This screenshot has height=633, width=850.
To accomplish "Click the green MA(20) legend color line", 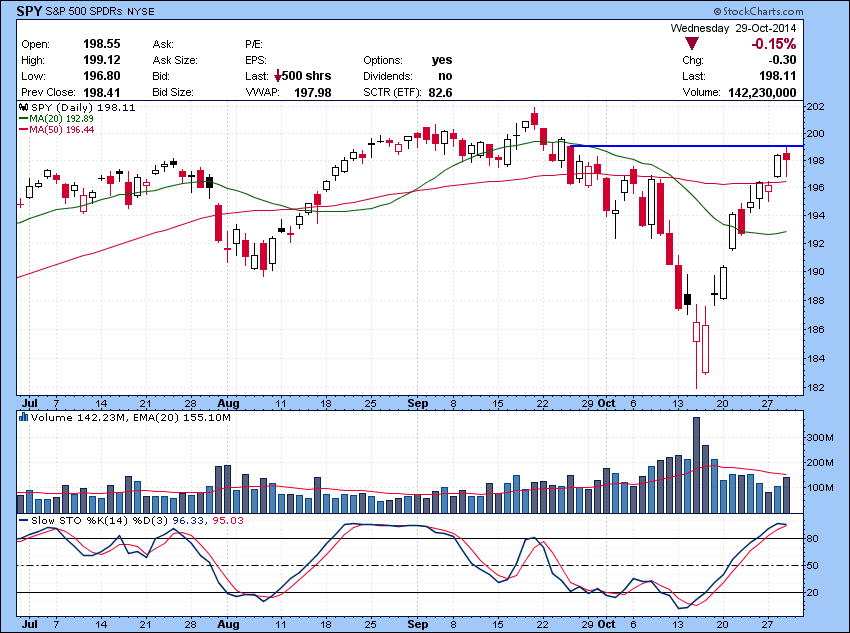I will [x=24, y=119].
